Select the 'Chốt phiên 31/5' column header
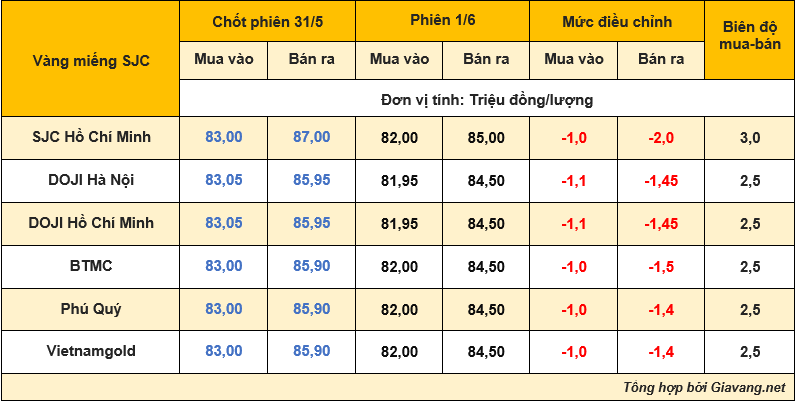This screenshot has width=795, height=401. (x=267, y=22)
